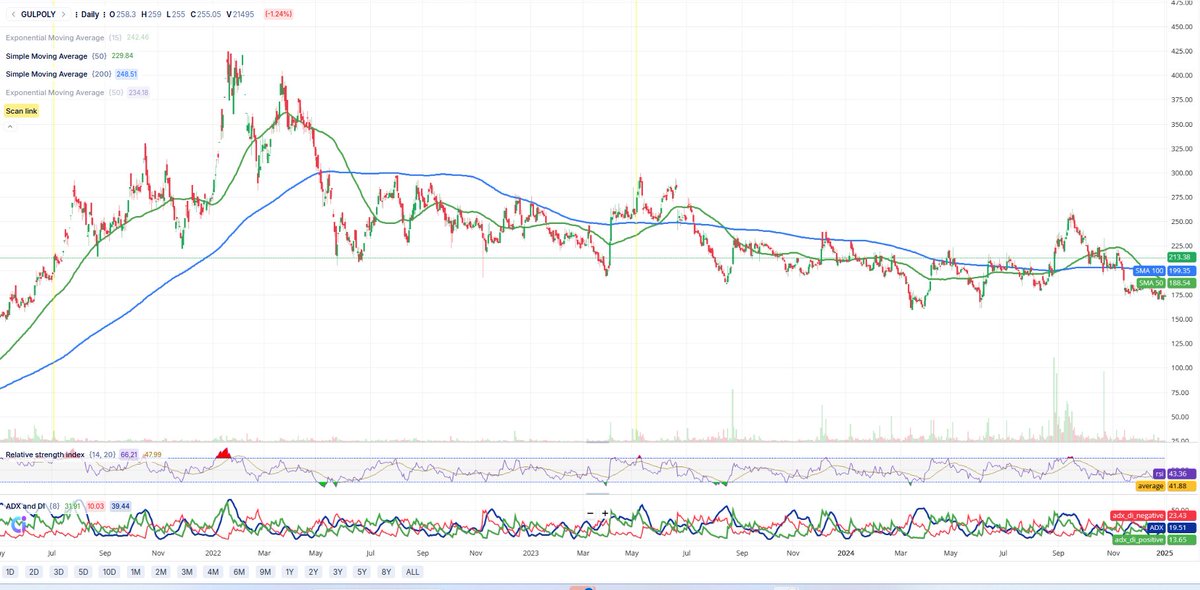Screen dimensions: 1200x590
Task: Click the 39.44 ADX value badge
Action: point(120,506)
